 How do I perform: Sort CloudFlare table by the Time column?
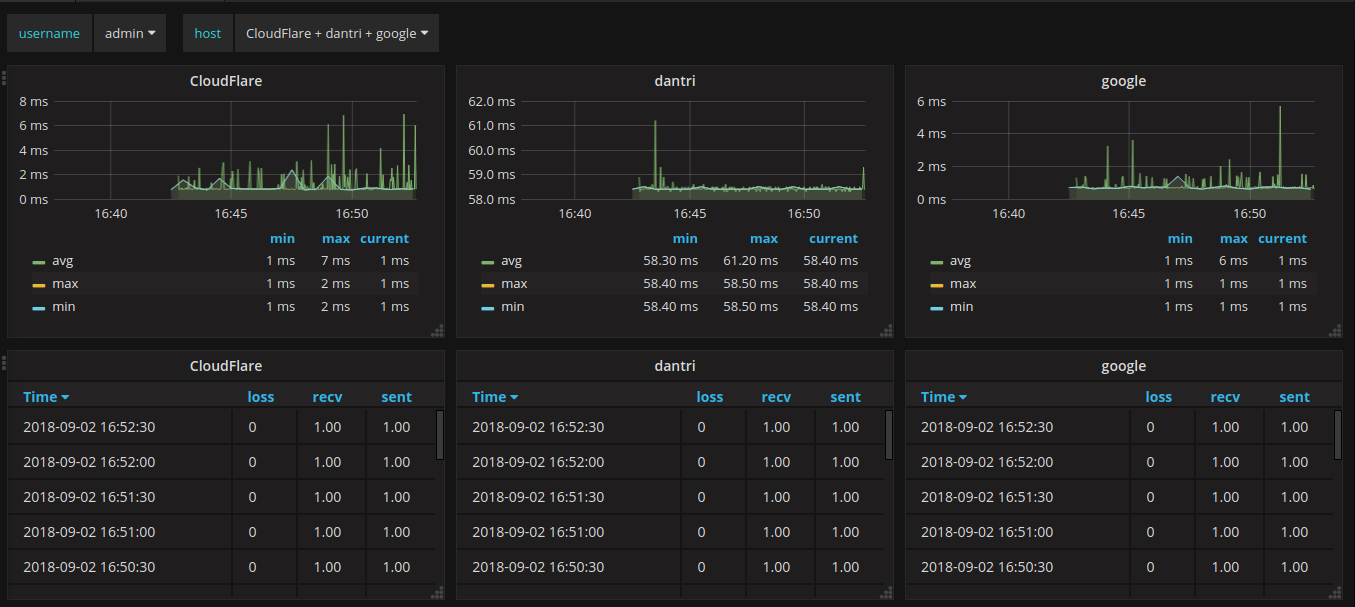pyautogui.click(x=46, y=397)
